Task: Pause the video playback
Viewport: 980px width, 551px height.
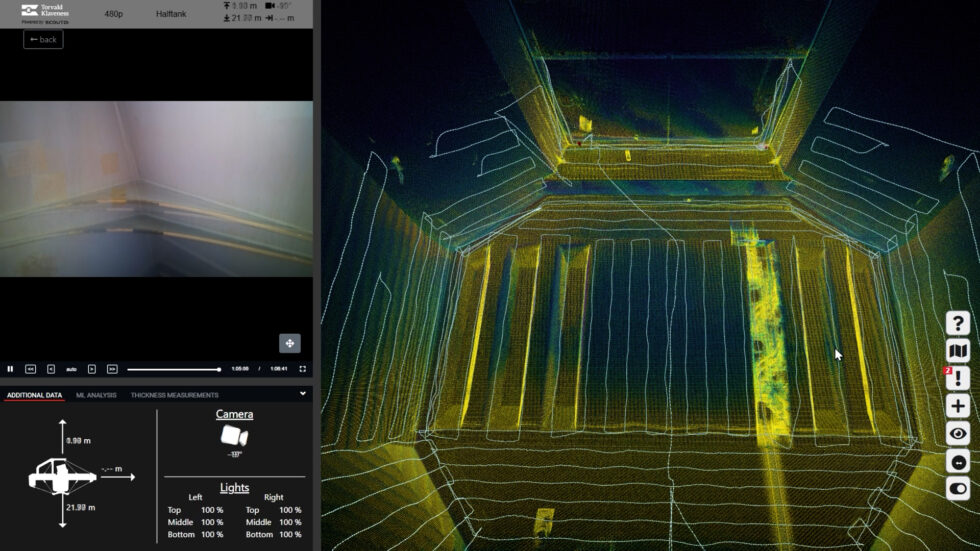Action: [11, 369]
